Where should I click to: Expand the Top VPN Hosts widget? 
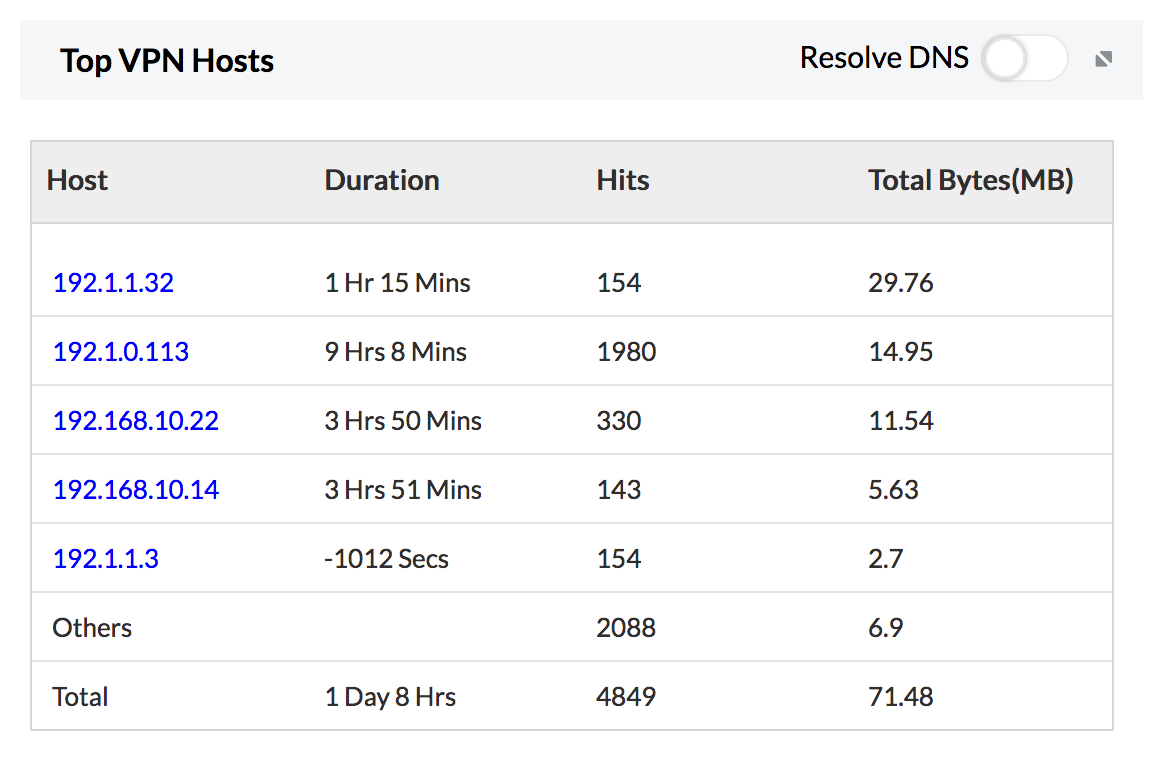pyautogui.click(x=1103, y=59)
